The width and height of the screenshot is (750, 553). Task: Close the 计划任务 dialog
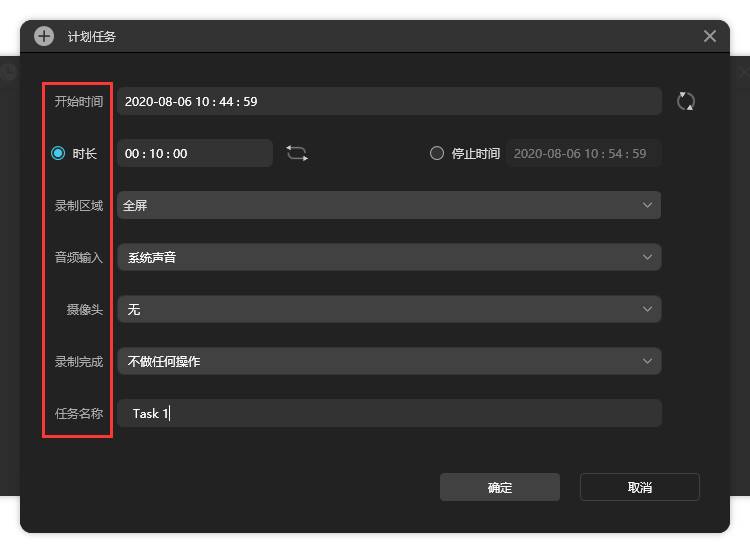pyautogui.click(x=709, y=36)
